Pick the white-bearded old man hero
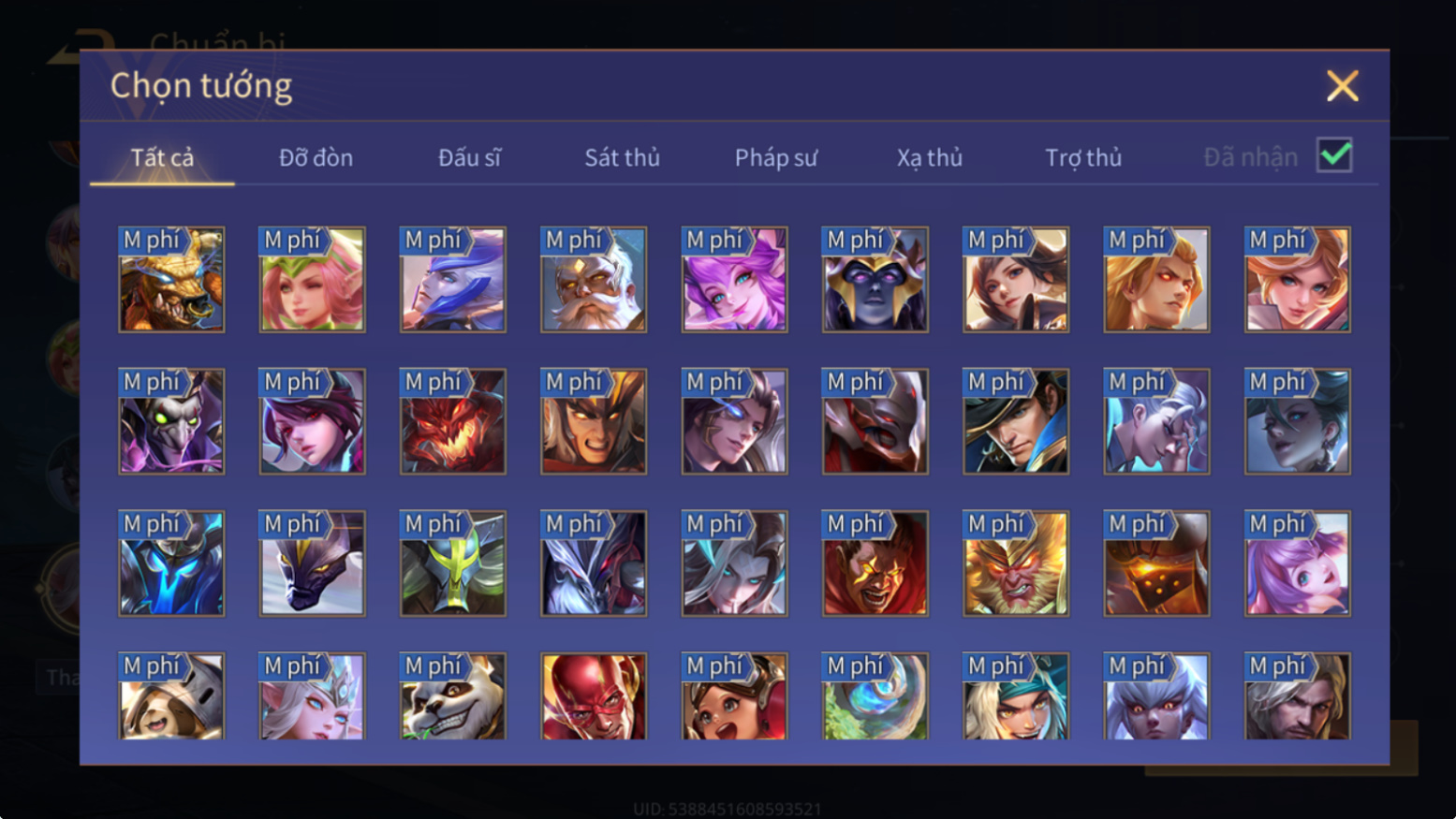This screenshot has width=1456, height=819. coord(594,279)
